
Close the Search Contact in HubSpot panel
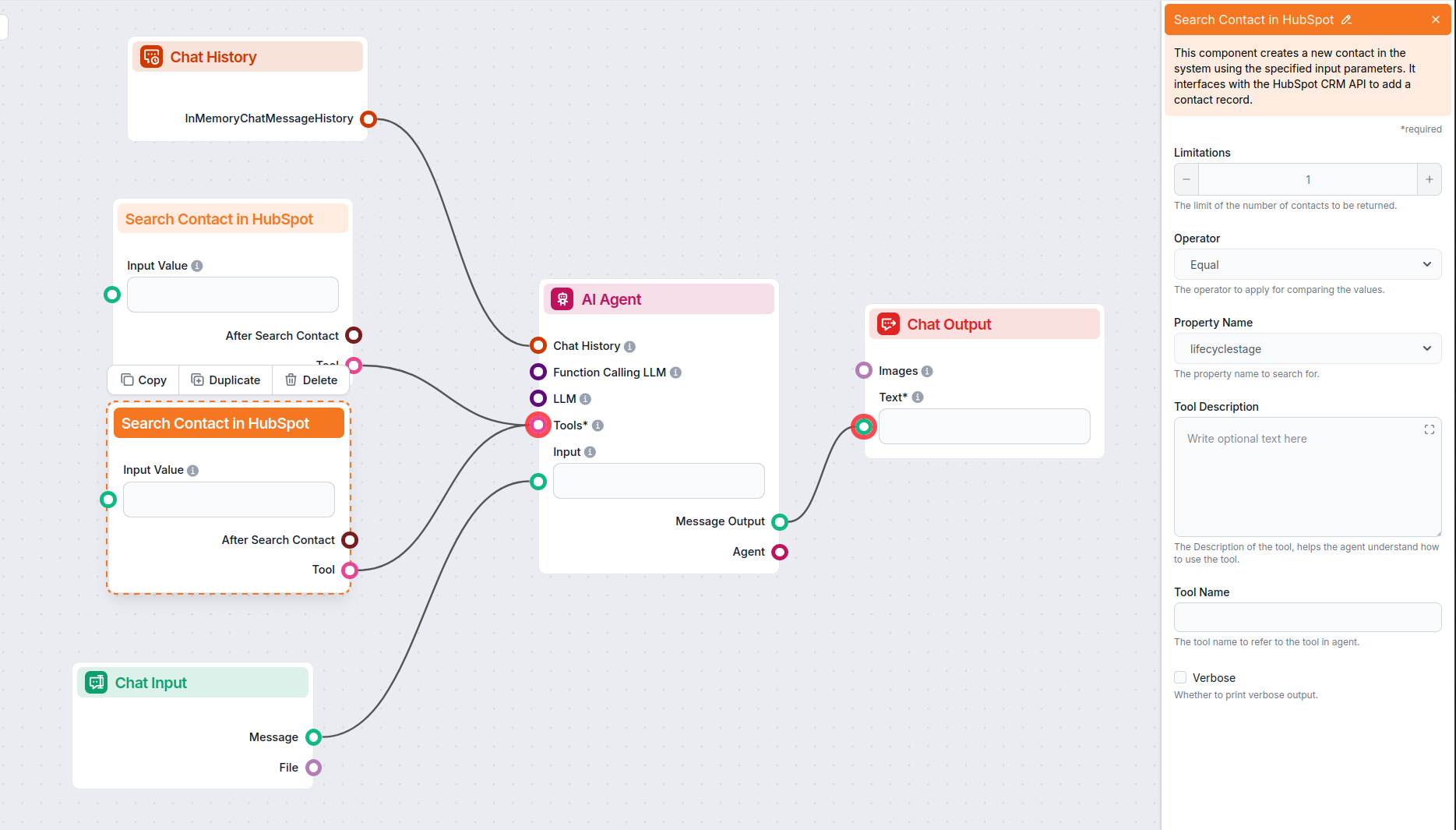tap(1435, 20)
